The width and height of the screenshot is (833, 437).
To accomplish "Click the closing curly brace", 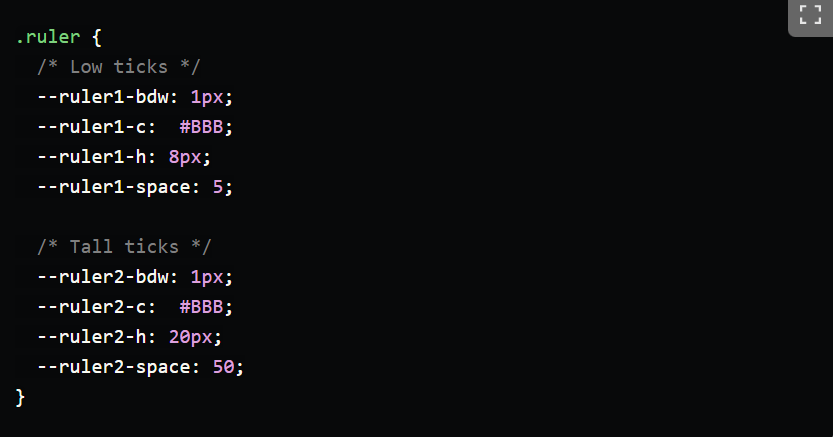I will [20, 397].
